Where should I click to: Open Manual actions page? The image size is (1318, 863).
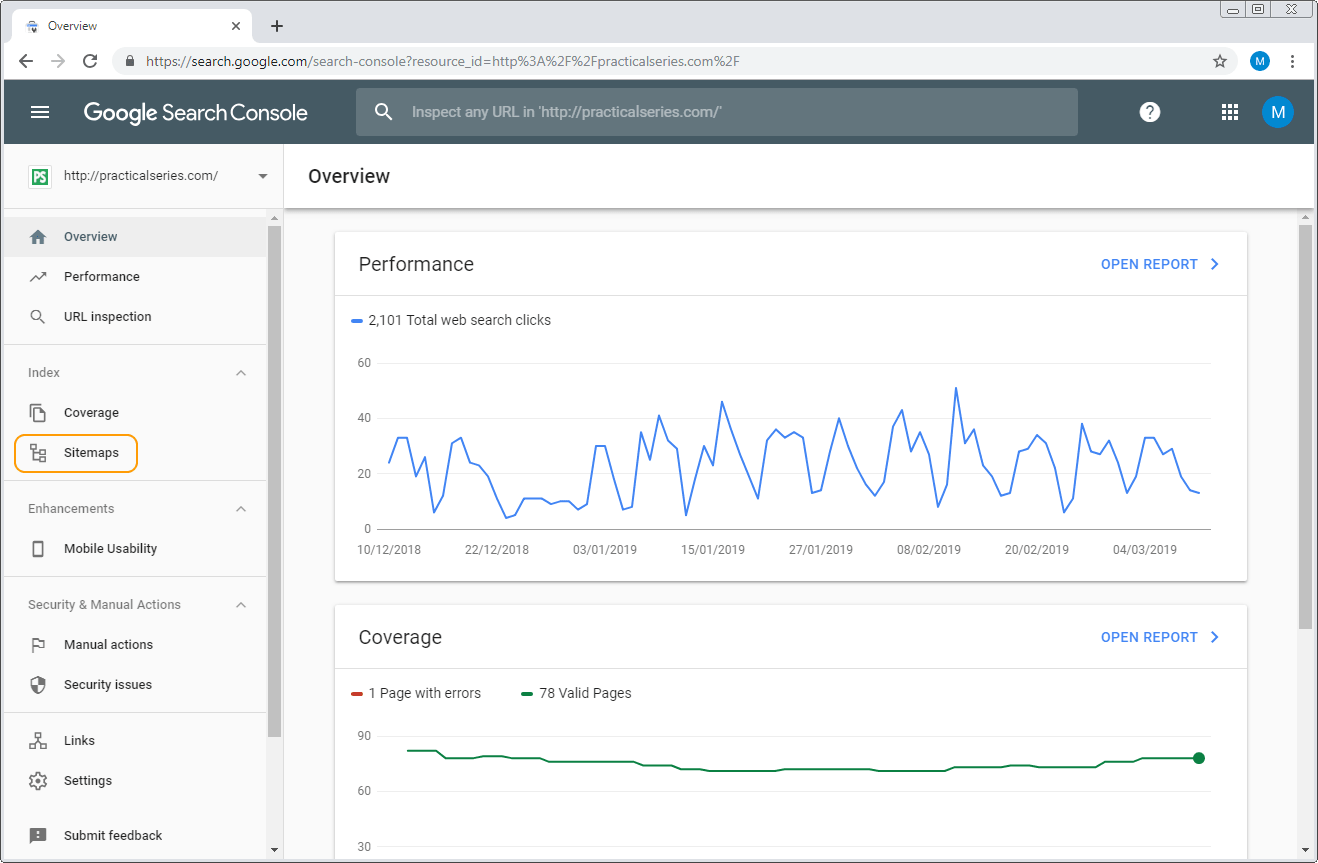pyautogui.click(x=135, y=645)
